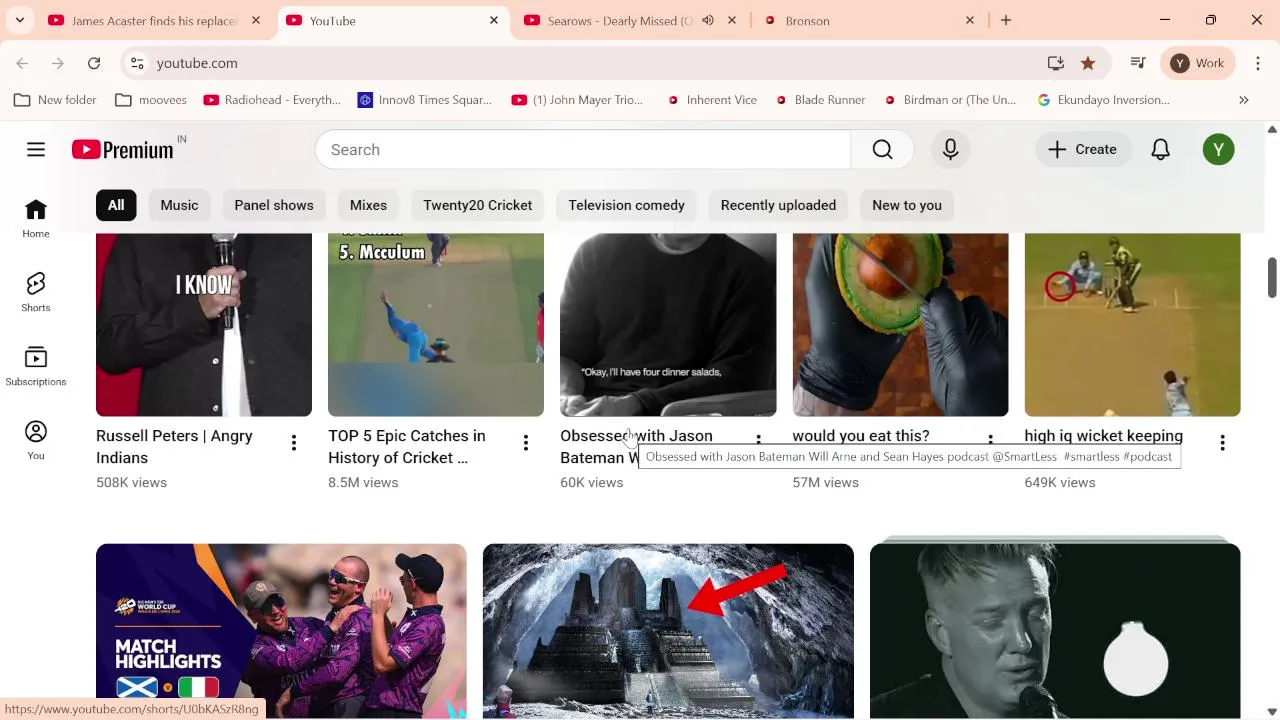The height and width of the screenshot is (720, 1280).
Task: Click the search magnifier button
Action: click(882, 150)
